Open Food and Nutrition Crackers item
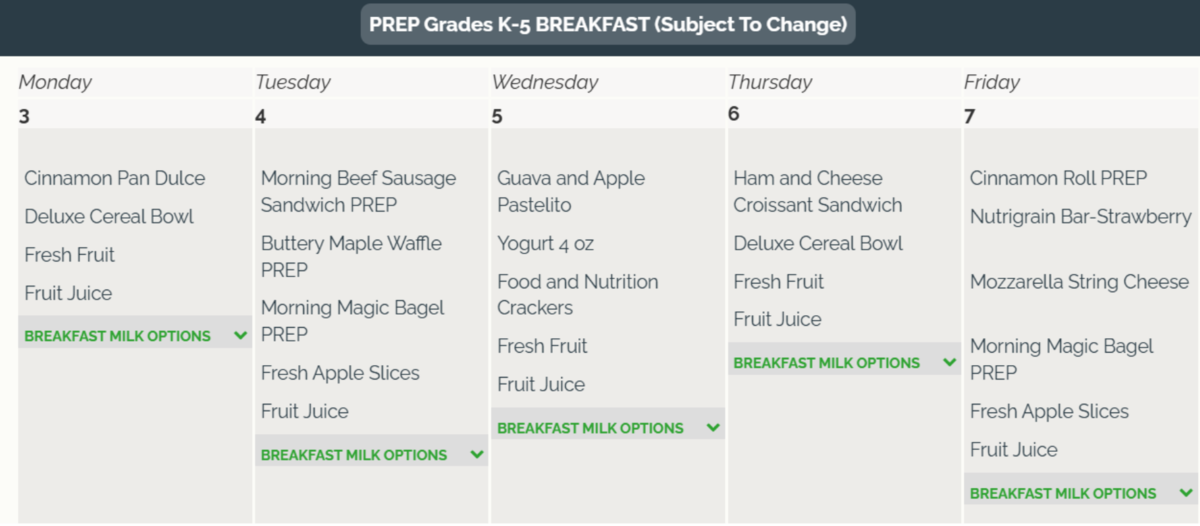Viewport: 1200px width, 526px height. pos(577,295)
